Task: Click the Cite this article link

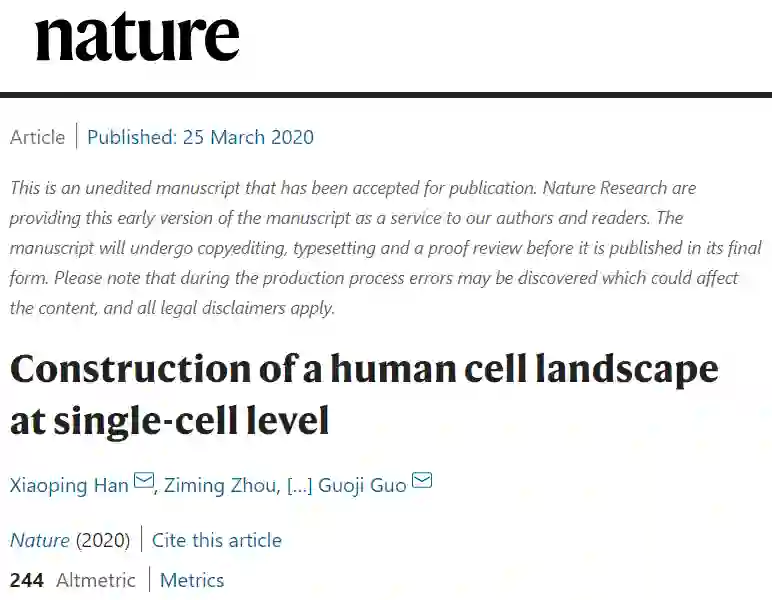Action: tap(217, 540)
